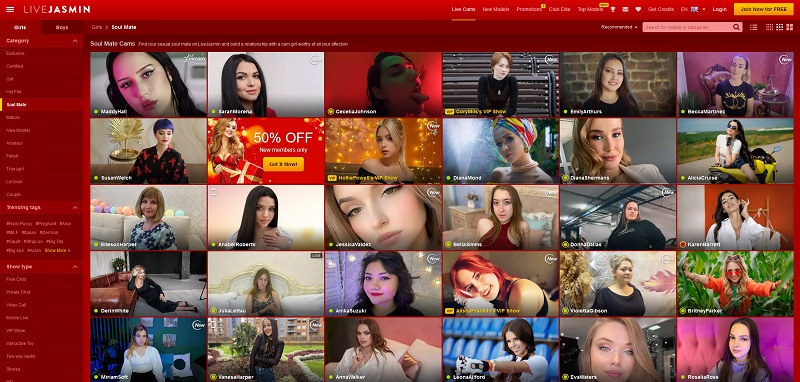The image size is (800, 382).
Task: Click the Login link
Action: pos(719,9)
